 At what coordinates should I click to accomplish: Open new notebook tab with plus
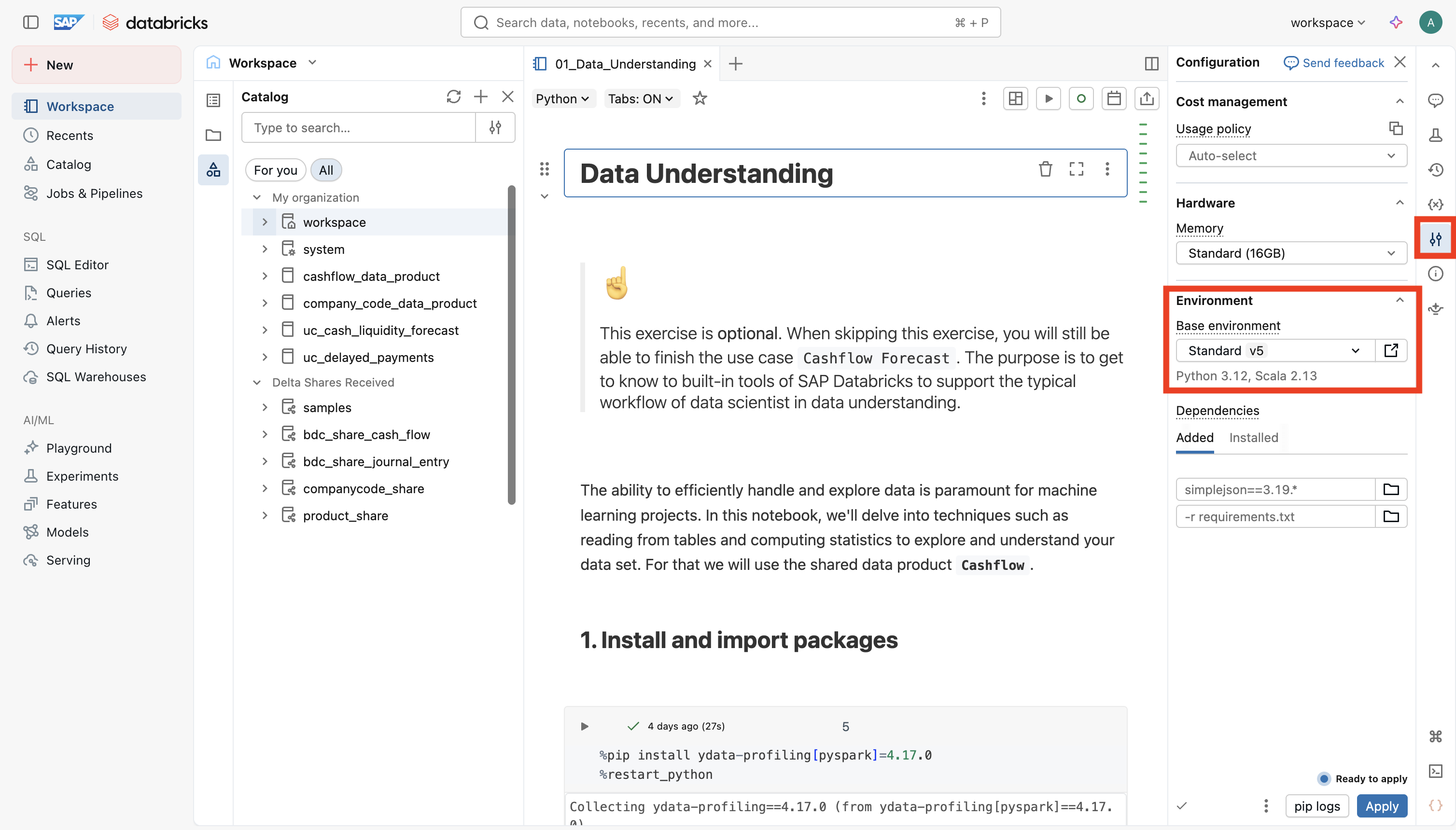click(735, 63)
